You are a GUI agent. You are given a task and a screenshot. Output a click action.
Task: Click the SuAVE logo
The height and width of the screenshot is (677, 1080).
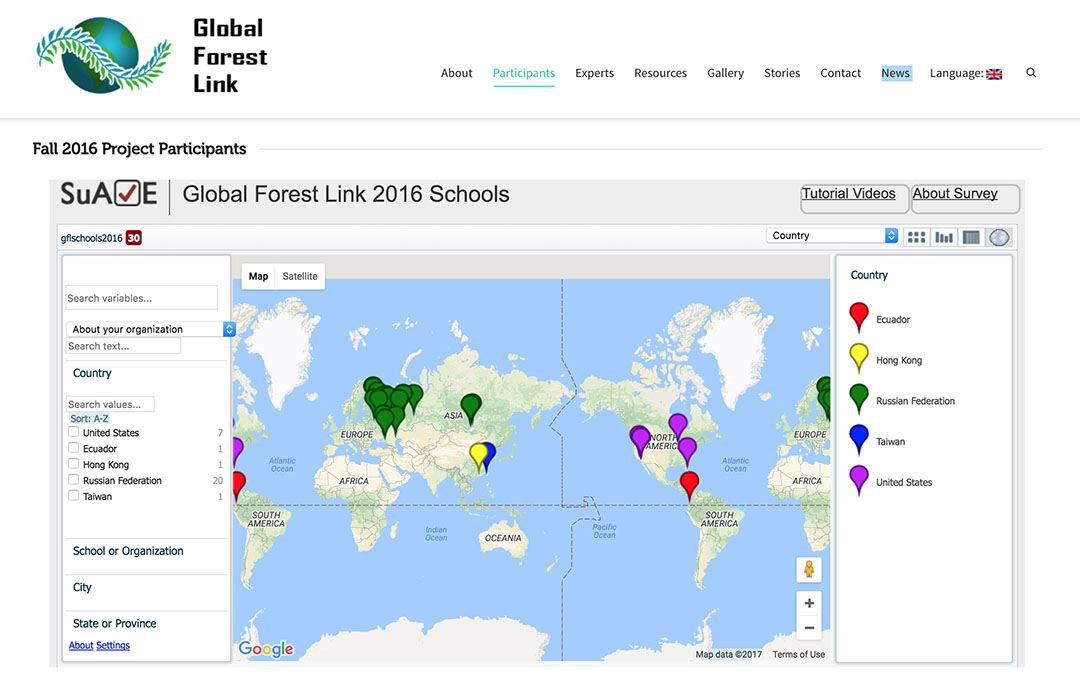click(109, 194)
